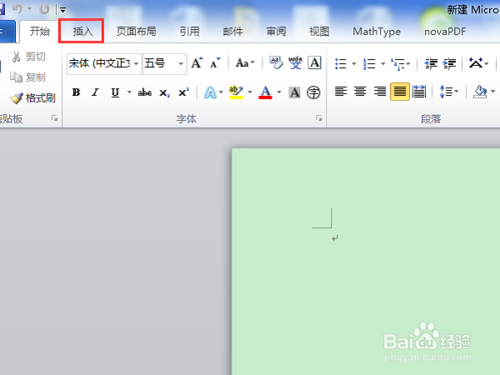Apply the yellow text highlight color
500x375 pixels.
236,92
